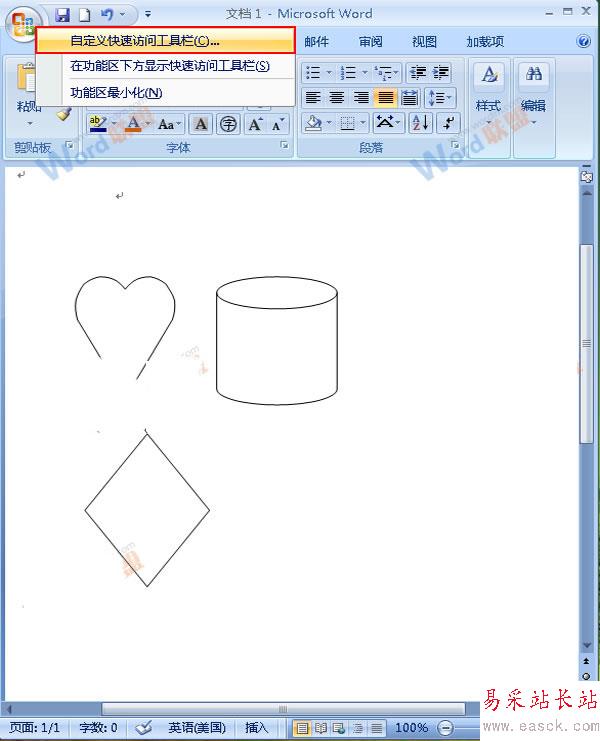Toggle character shading A button

(x=201, y=124)
